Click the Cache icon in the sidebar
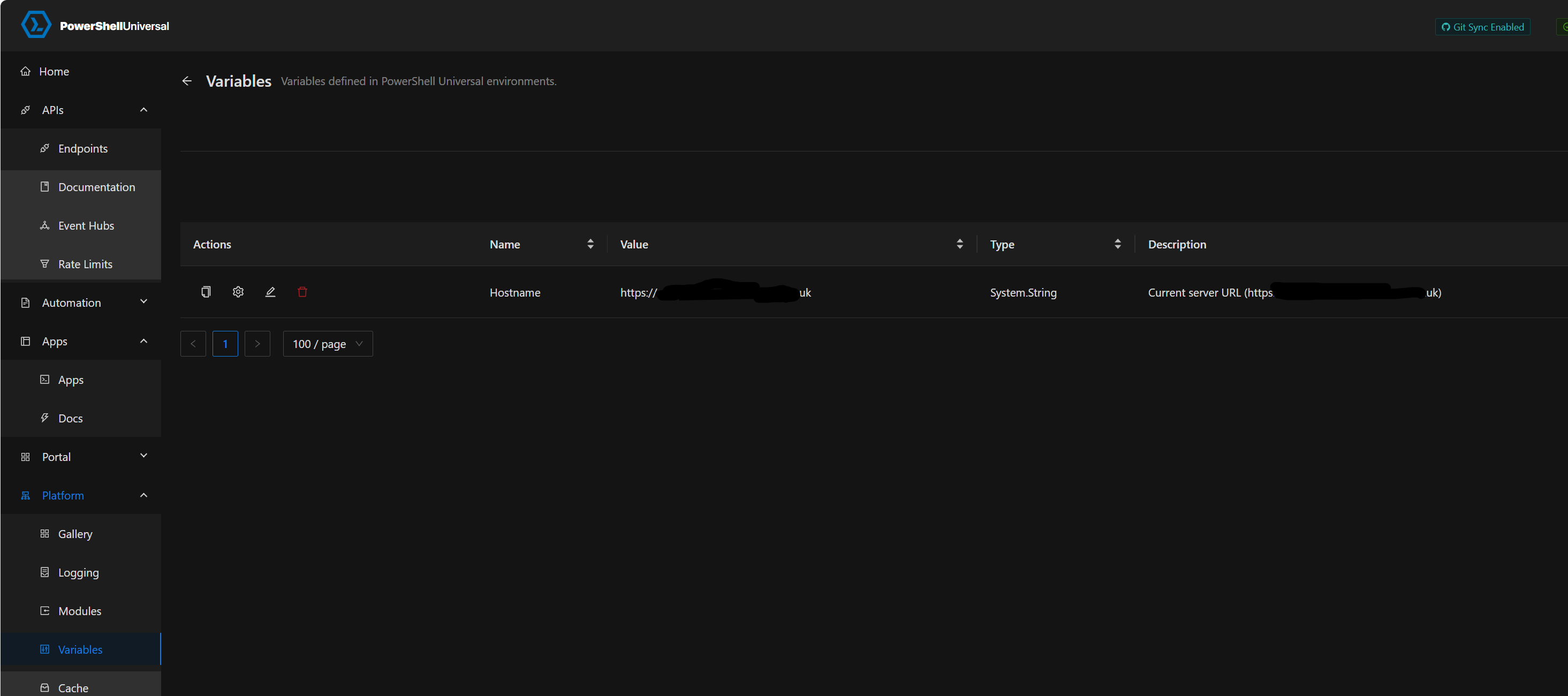The image size is (1568, 696). [44, 687]
